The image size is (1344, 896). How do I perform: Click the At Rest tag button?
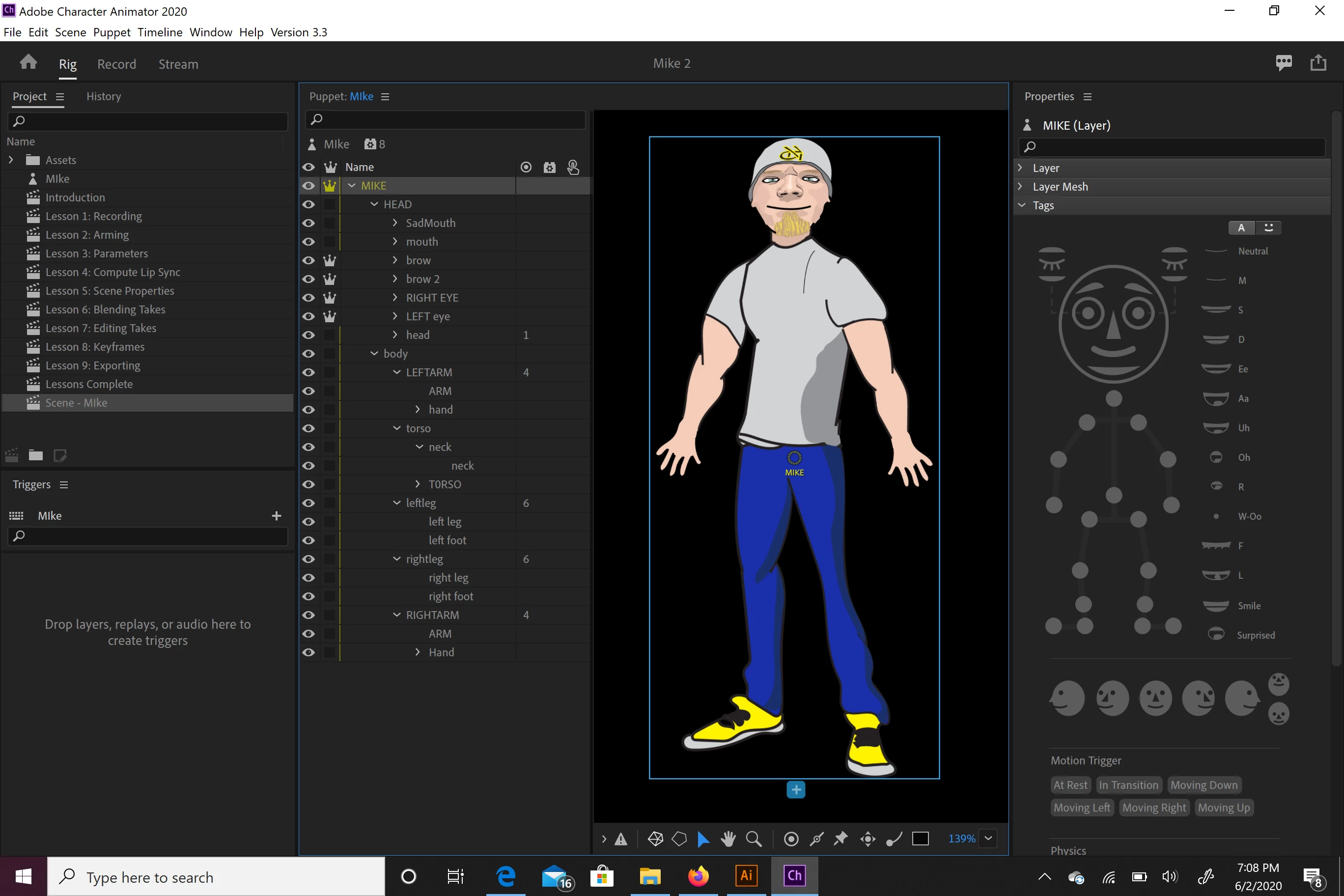(1070, 785)
